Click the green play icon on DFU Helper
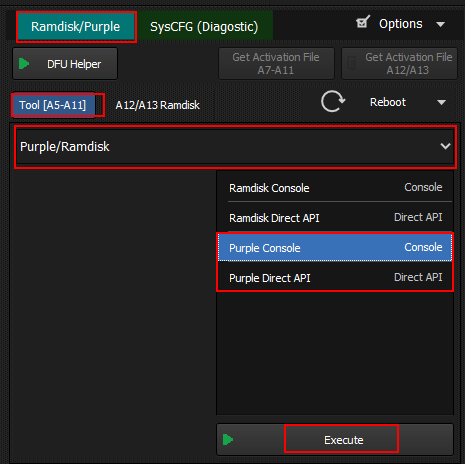Screen dimensions: 465x464 click(x=24, y=64)
